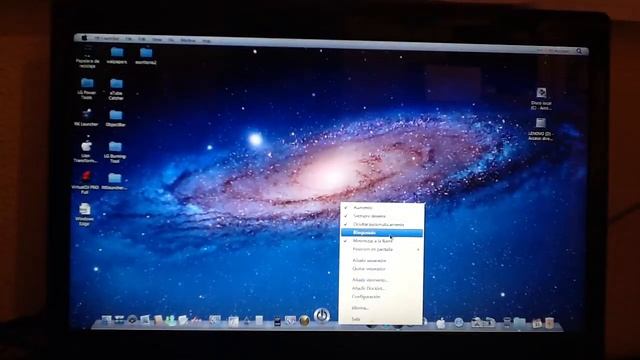Open the File menu in the top bar
The height and width of the screenshot is (360, 640).
click(129, 39)
